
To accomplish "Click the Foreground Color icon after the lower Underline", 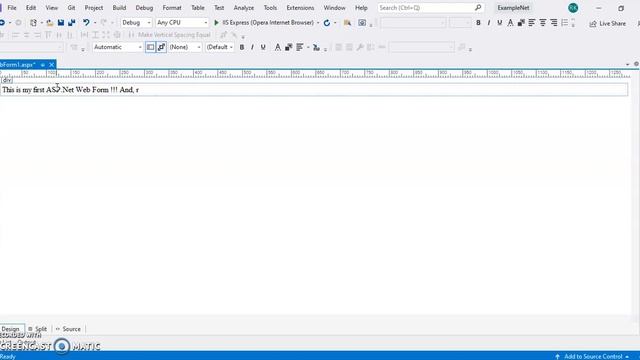I will tap(278, 47).
